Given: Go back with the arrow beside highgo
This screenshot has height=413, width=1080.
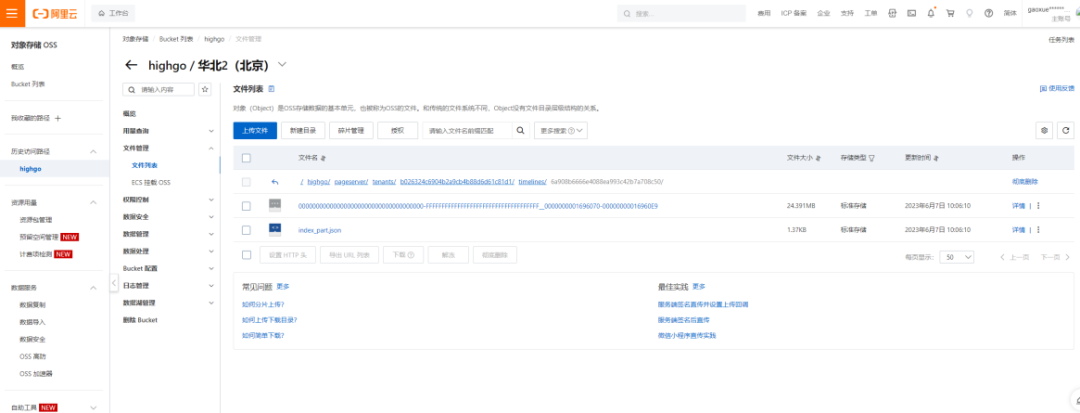Looking at the screenshot, I should [x=131, y=65].
